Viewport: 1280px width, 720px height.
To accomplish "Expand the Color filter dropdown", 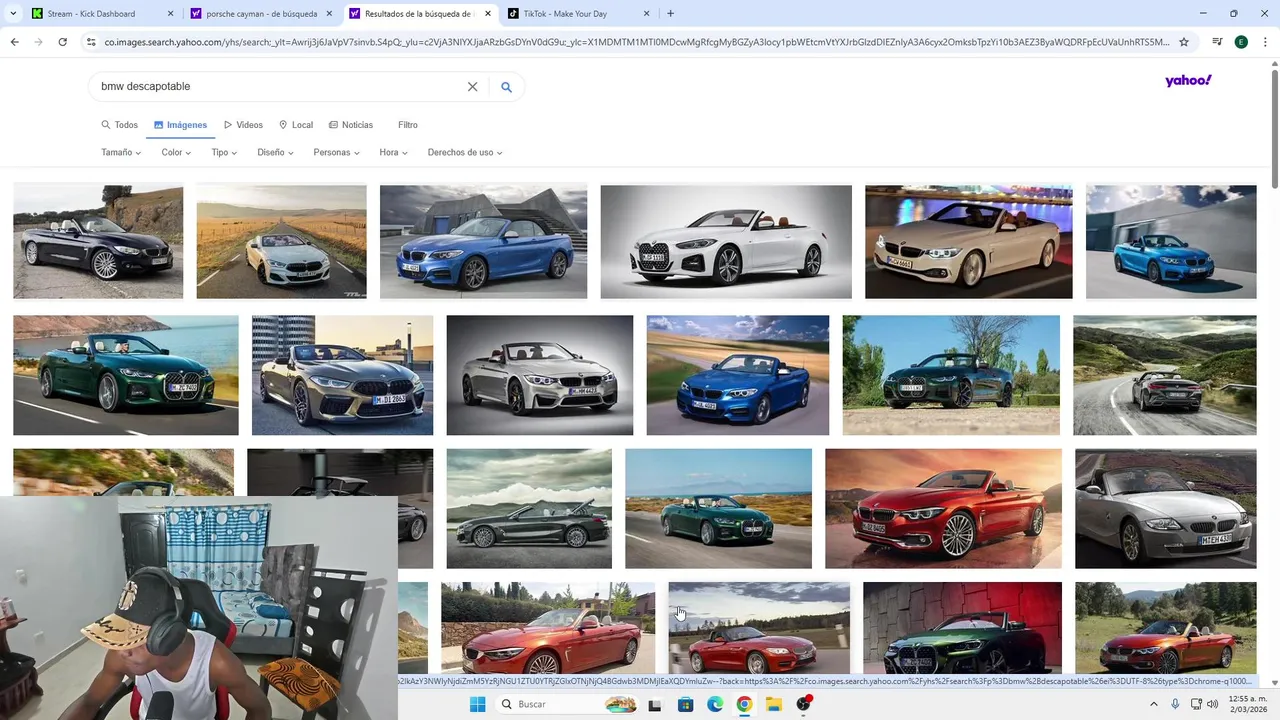I will click(x=176, y=152).
